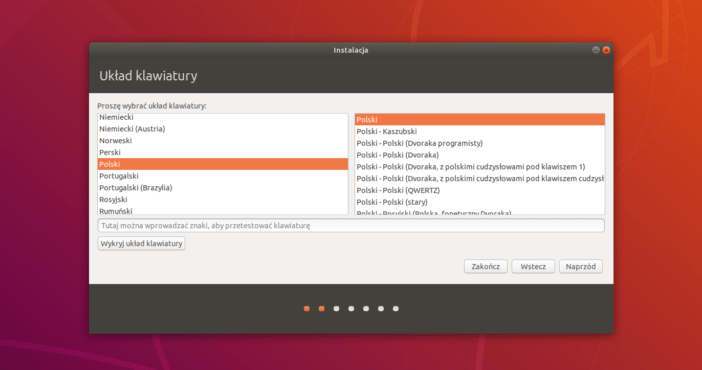Choose Polski - Kaszubski variant
The height and width of the screenshot is (370, 702).
[479, 131]
